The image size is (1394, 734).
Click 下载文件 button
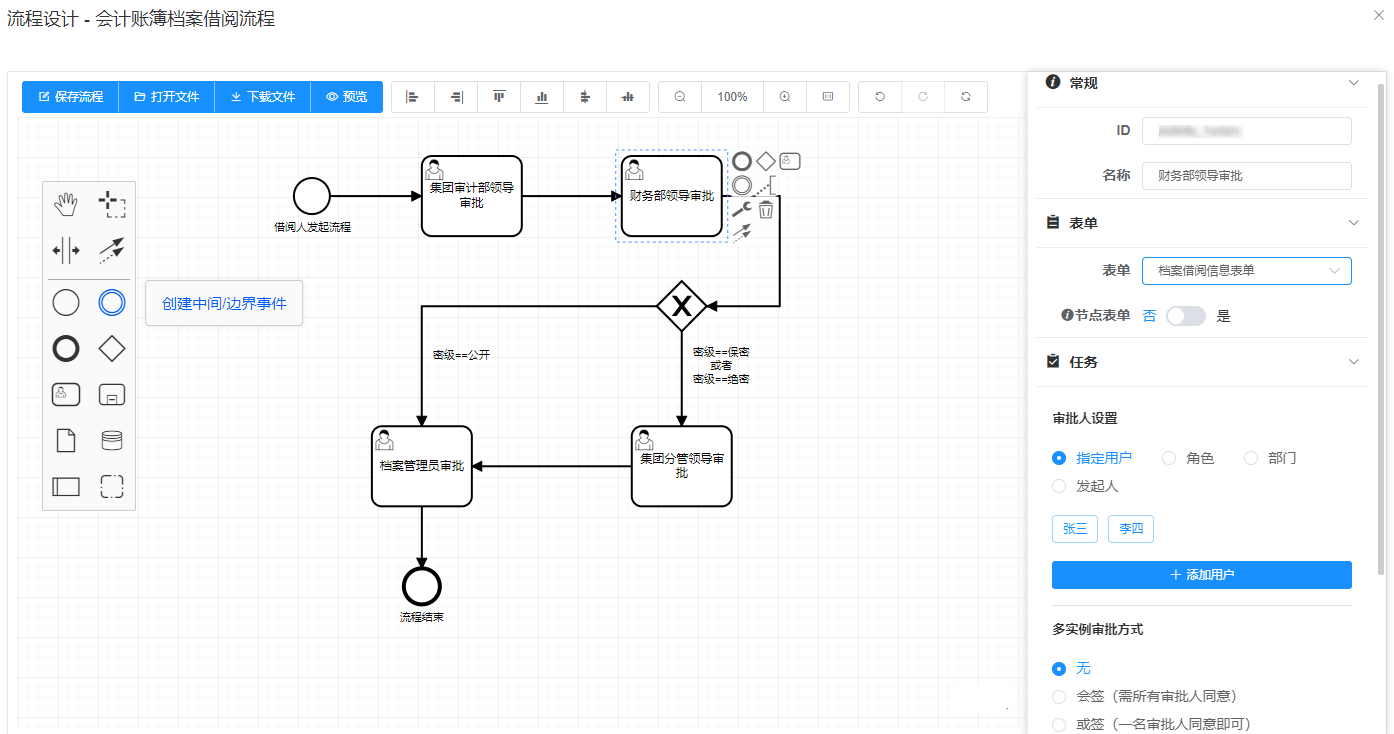[x=263, y=97]
